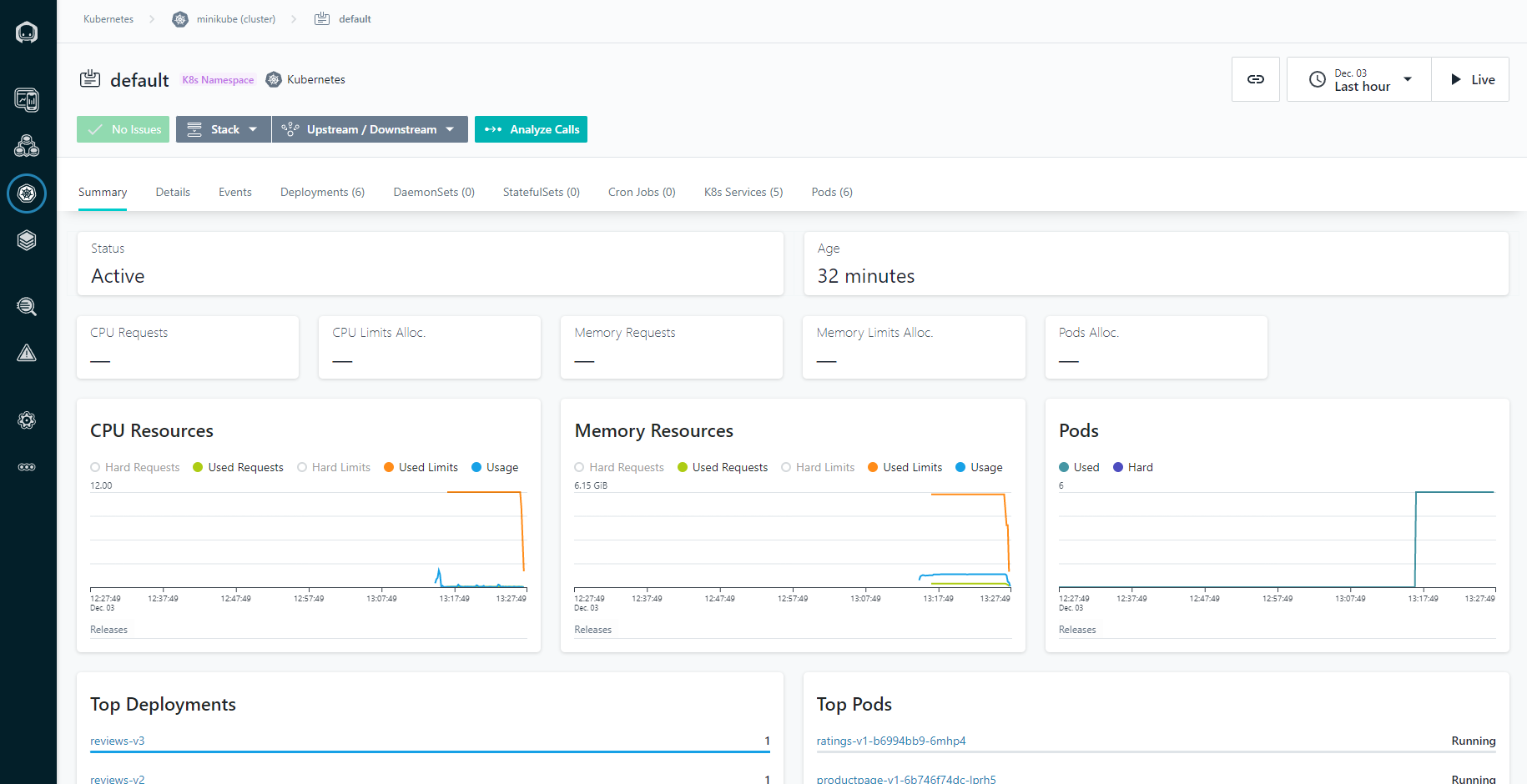The image size is (1527, 784).
Task: Select the Kubernetes wheel icon in the sidebar
Action: tap(27, 193)
